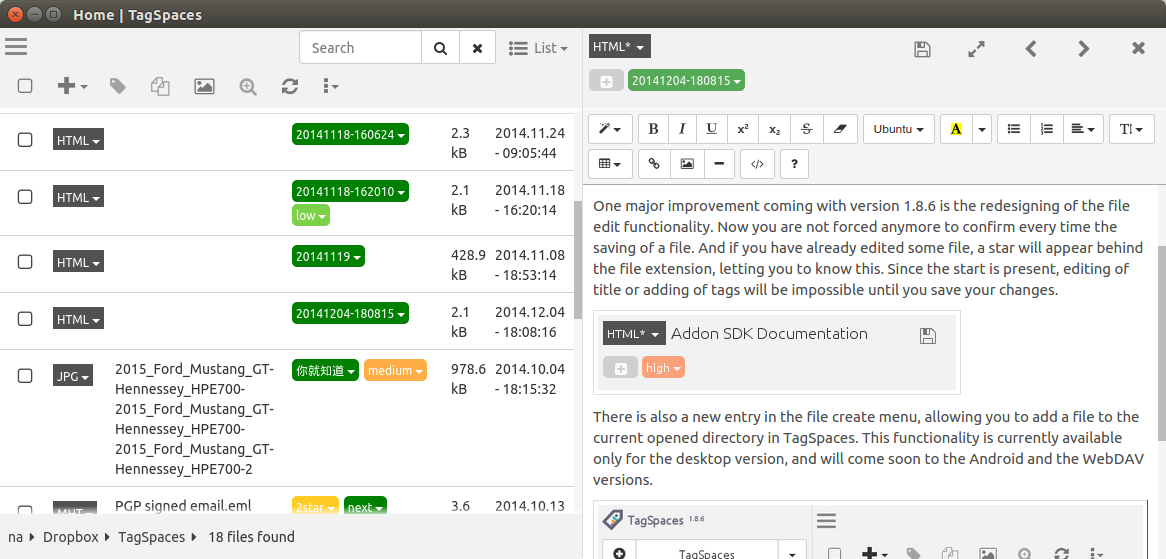Tick the checkbox for the JPG file
Screen dimensions: 1166x559
[x=25, y=376]
